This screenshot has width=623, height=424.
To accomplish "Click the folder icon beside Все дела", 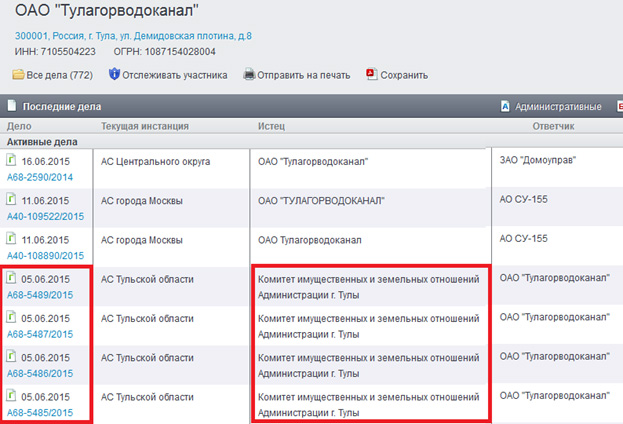I will coord(18,75).
